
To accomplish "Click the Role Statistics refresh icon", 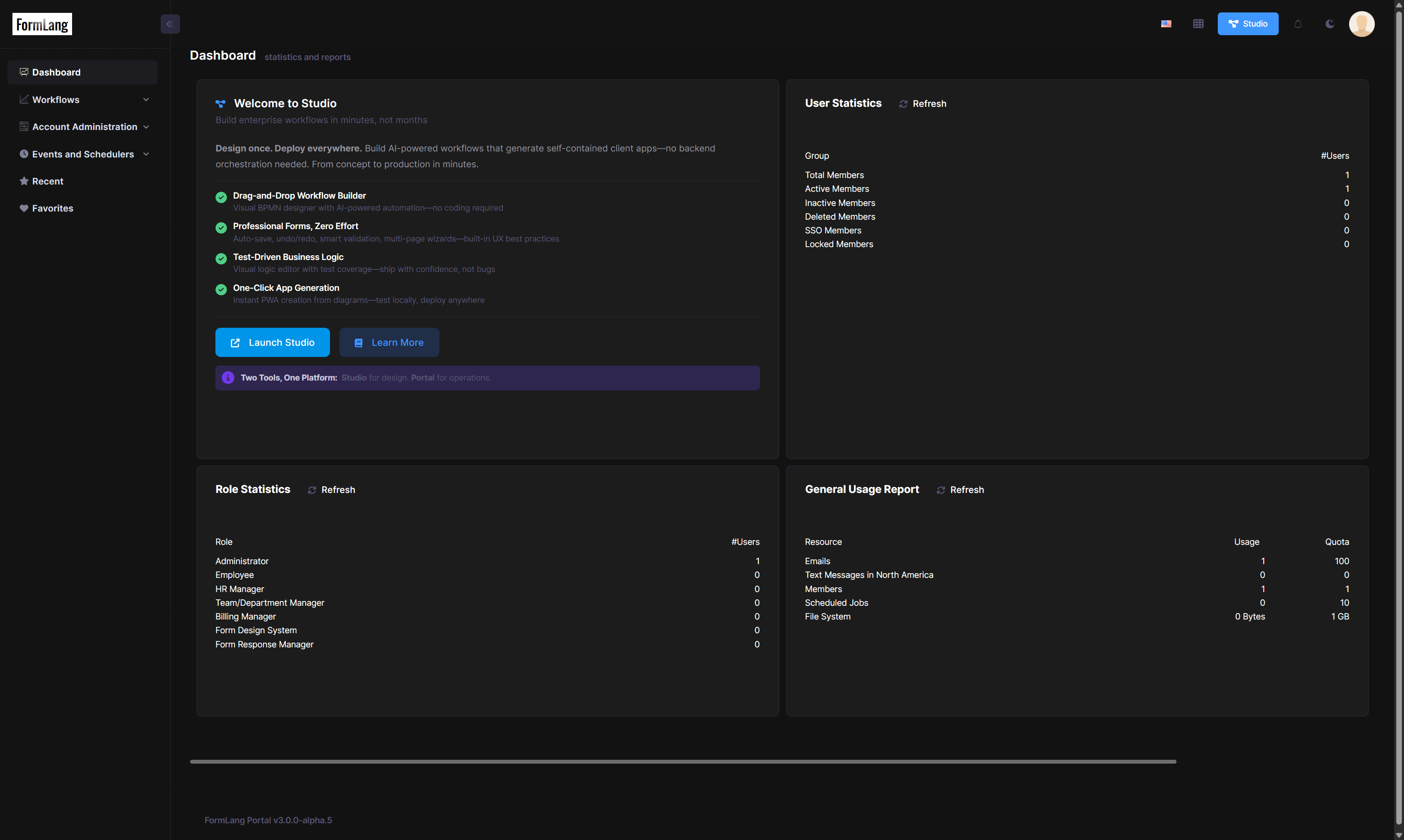I will [312, 490].
